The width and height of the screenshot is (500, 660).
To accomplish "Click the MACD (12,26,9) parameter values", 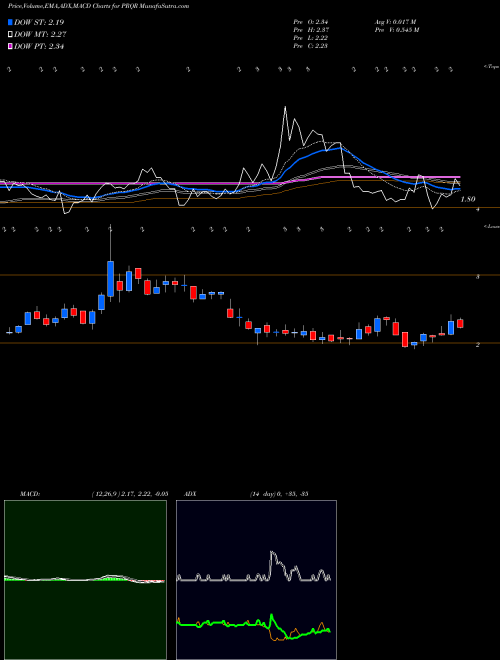I will tap(130, 493).
